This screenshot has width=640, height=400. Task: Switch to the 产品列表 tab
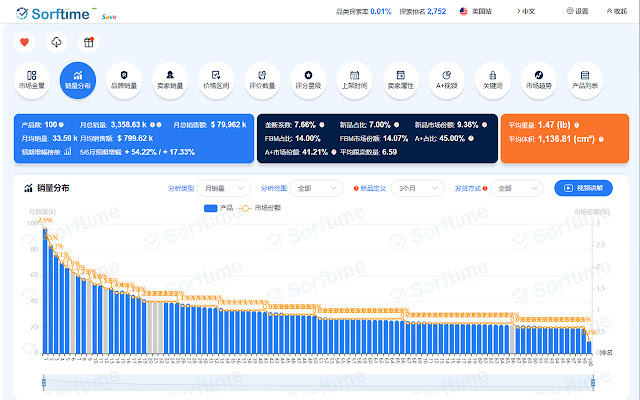(585, 76)
